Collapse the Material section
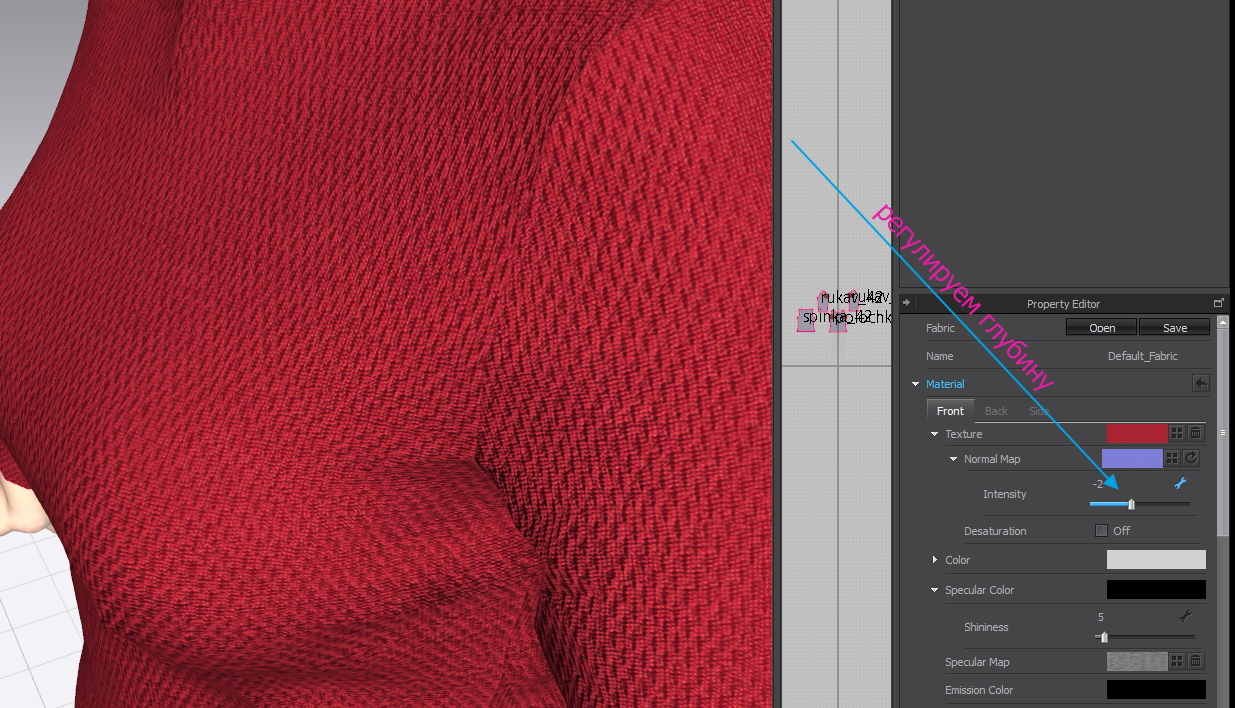 [915, 384]
